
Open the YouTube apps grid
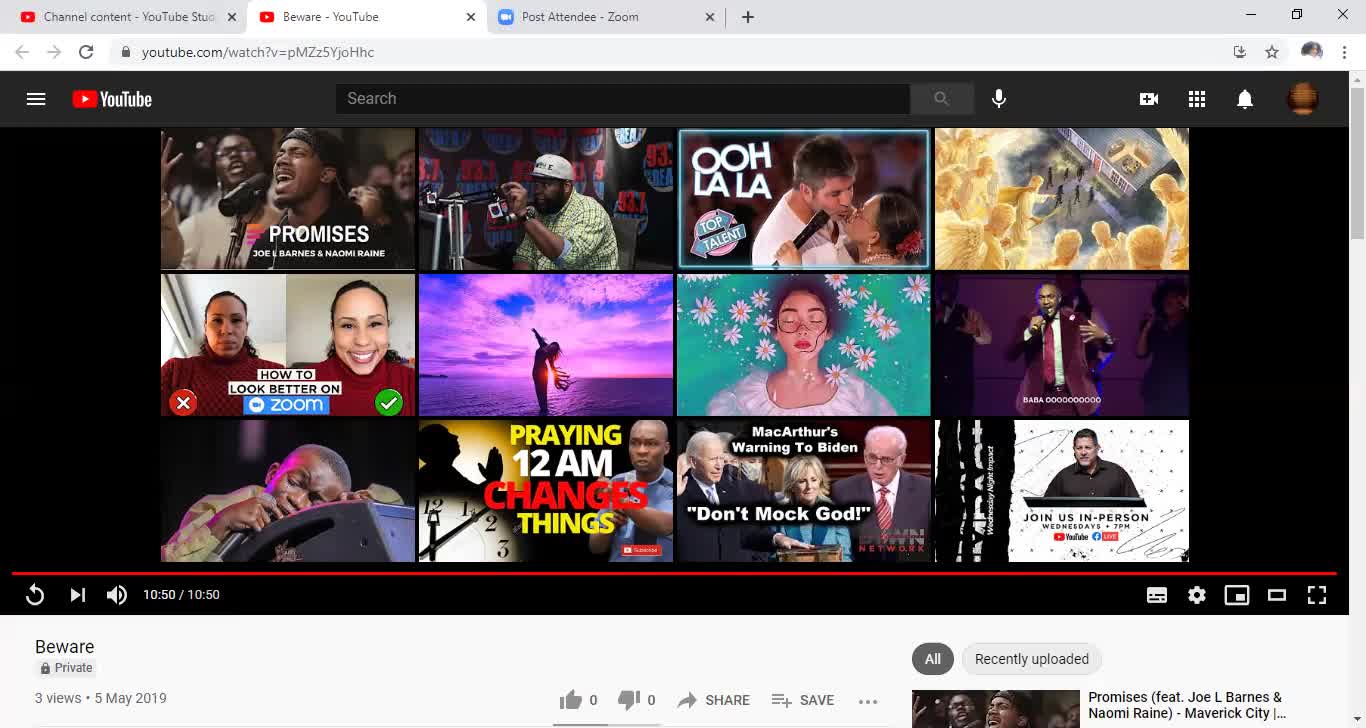pos(1197,99)
